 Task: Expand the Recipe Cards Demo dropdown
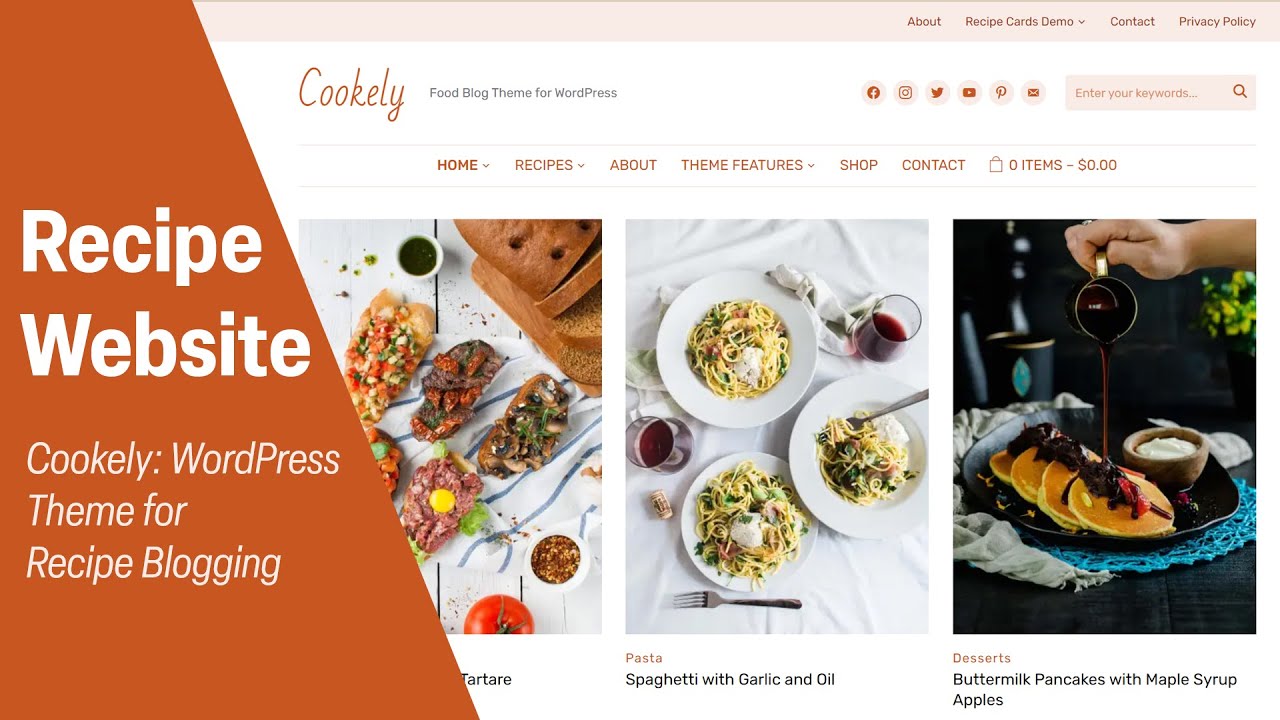pyautogui.click(x=1025, y=21)
